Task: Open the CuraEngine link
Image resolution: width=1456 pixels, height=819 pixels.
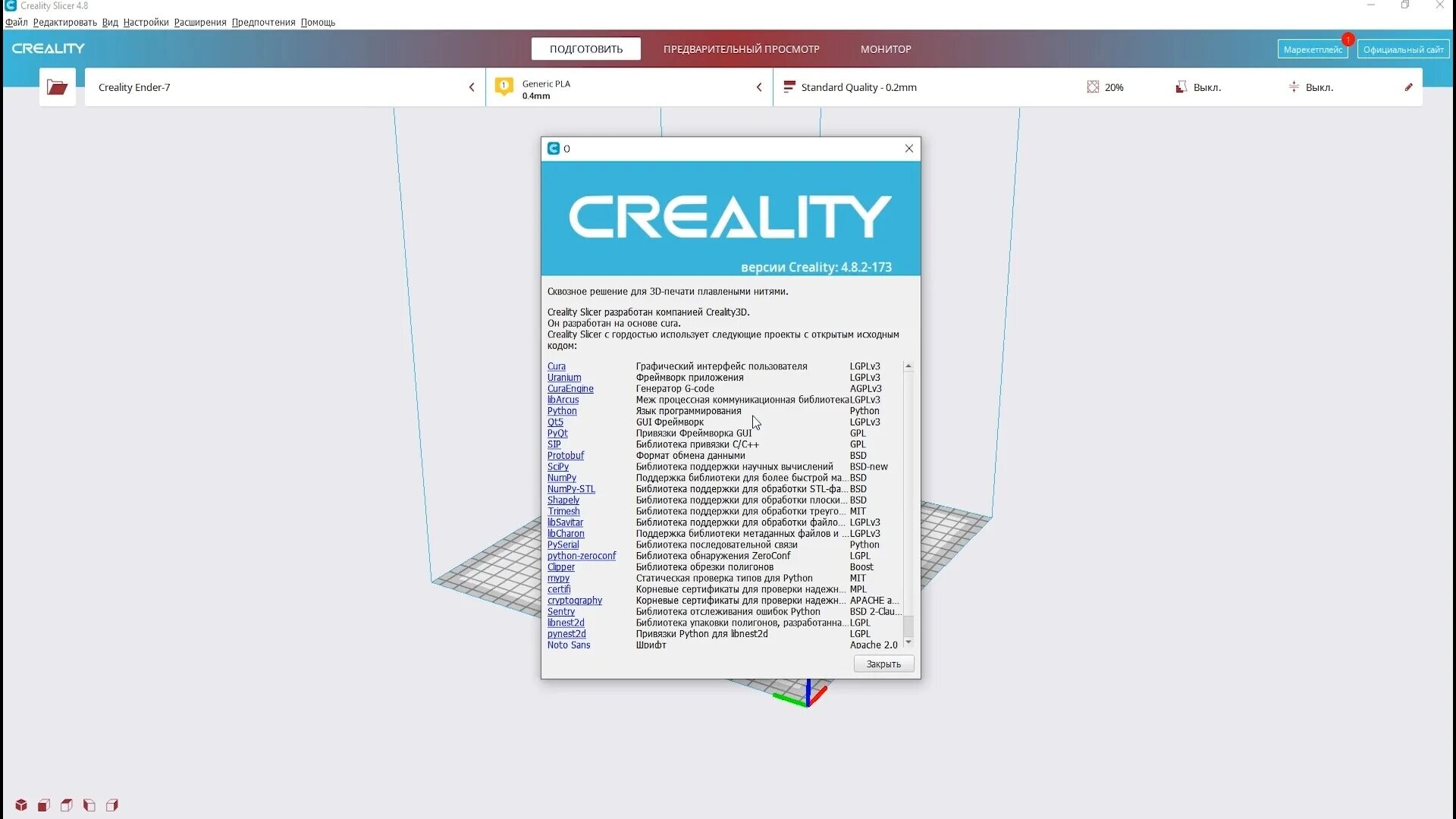Action: 570,389
